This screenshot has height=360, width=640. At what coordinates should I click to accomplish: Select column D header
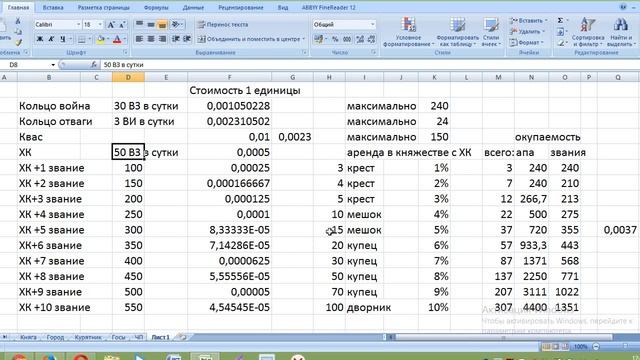128,77
